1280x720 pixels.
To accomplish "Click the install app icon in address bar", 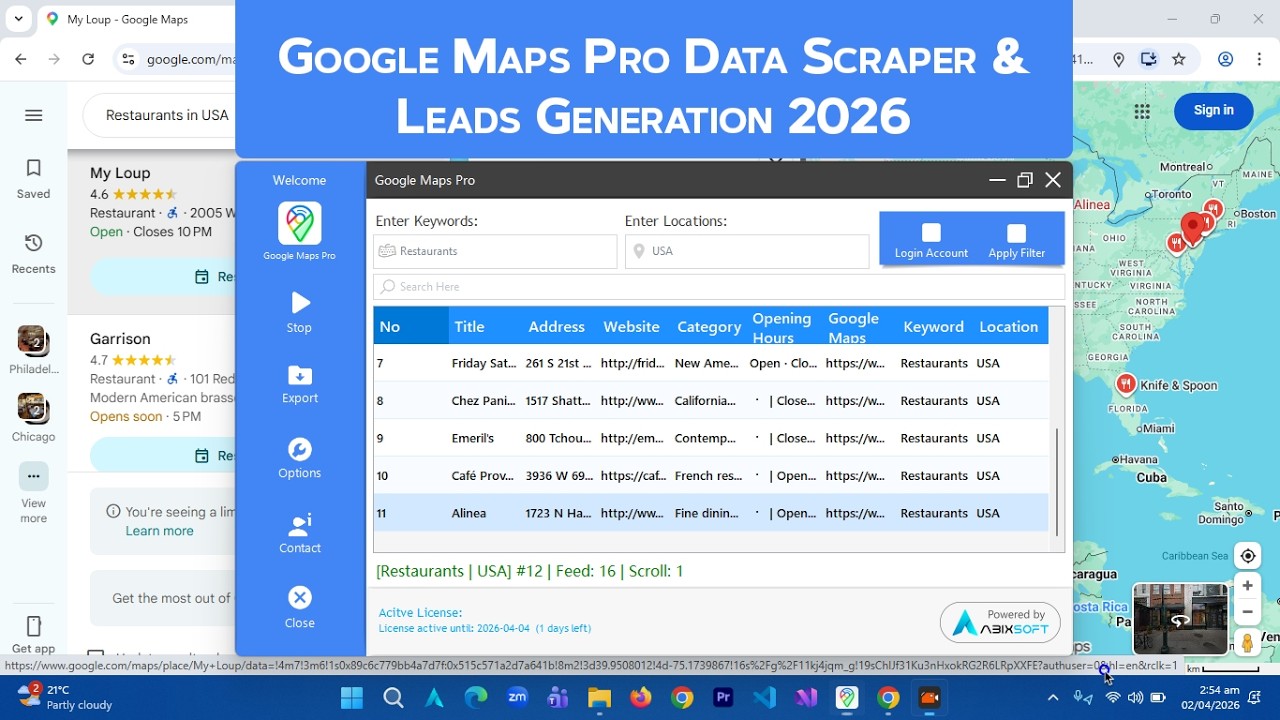I will [x=1149, y=59].
